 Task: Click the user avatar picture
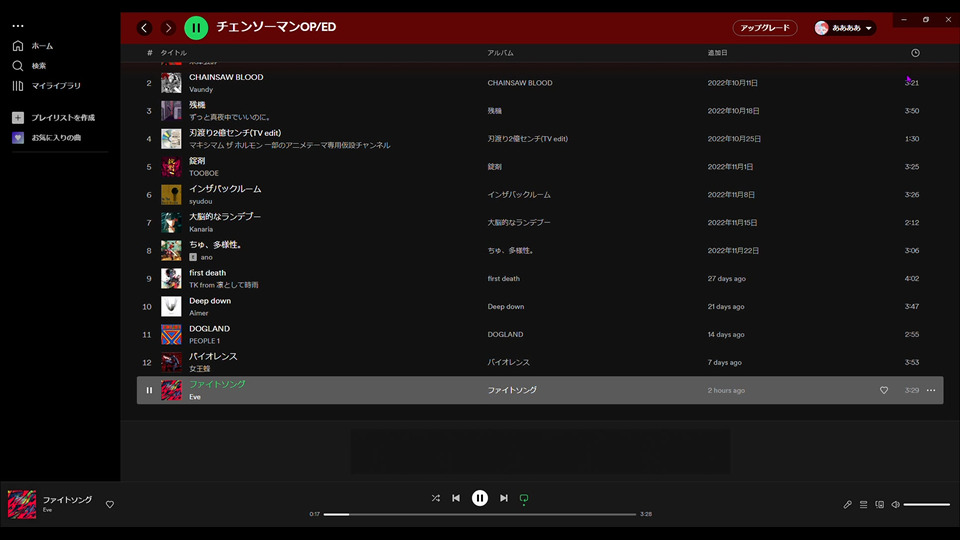[x=822, y=28]
